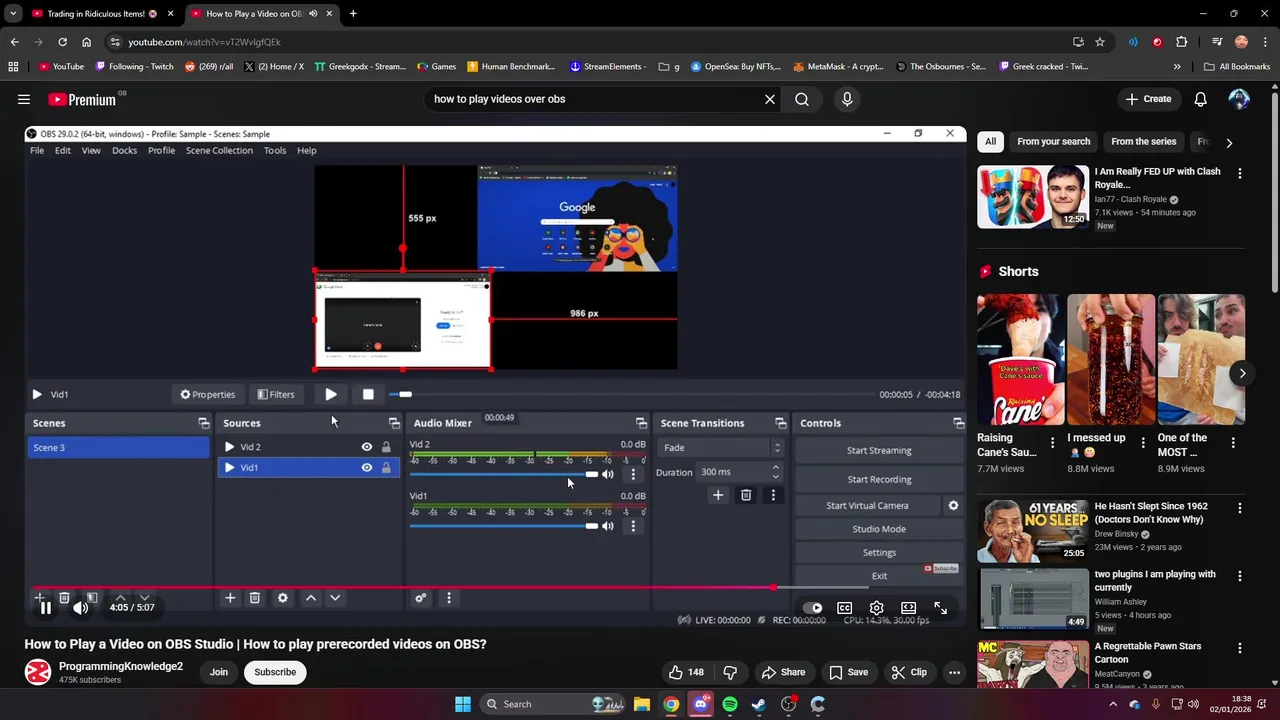This screenshot has height=720, width=1280.
Task: Adjust Vid 2 volume slider in mixer
Action: click(x=504, y=474)
